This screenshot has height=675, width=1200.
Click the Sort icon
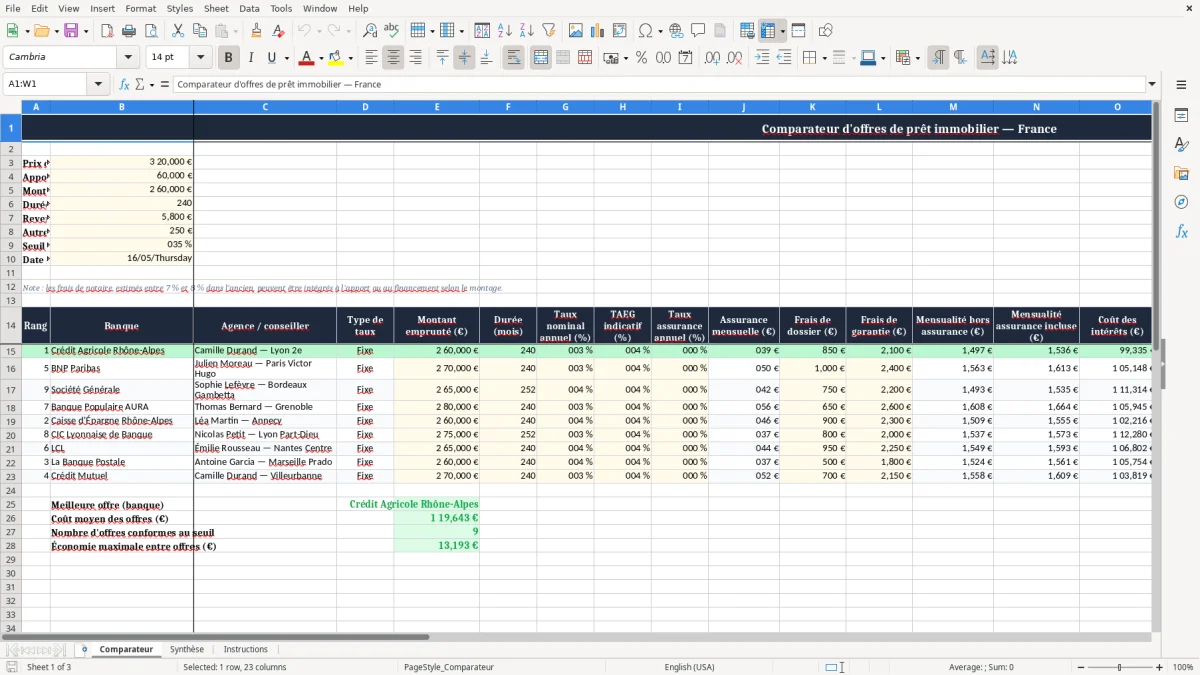(483, 31)
